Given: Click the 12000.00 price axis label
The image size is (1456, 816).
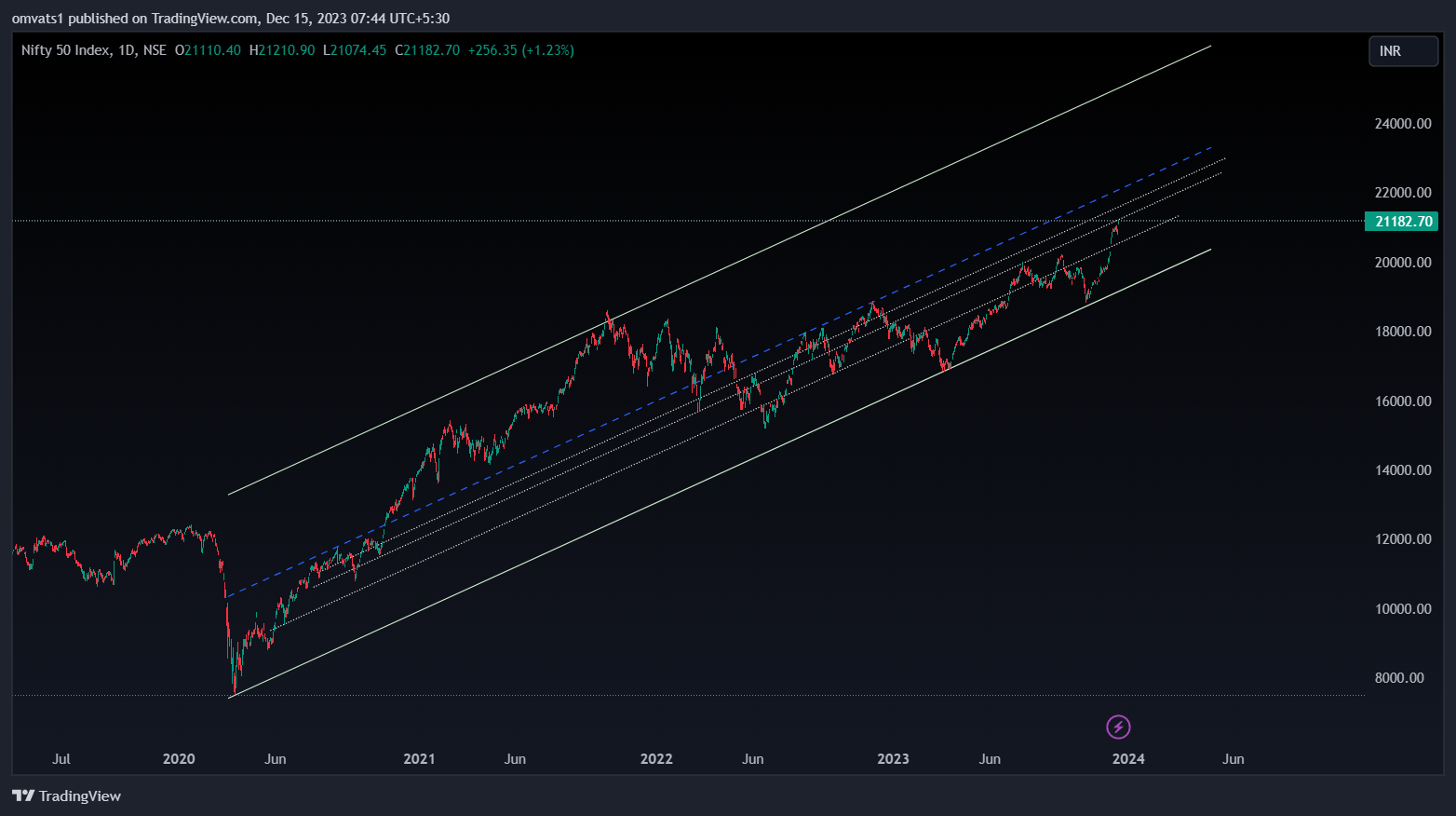Looking at the screenshot, I should [x=1403, y=539].
